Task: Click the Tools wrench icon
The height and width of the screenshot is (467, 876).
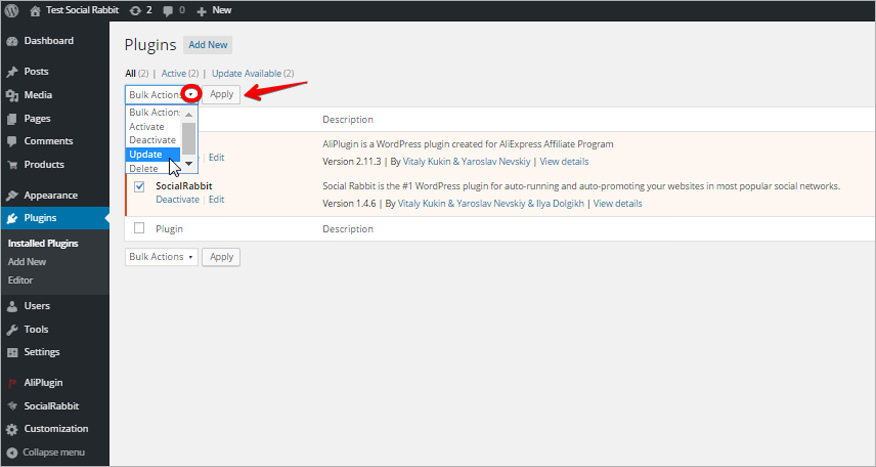Action: click(12, 330)
